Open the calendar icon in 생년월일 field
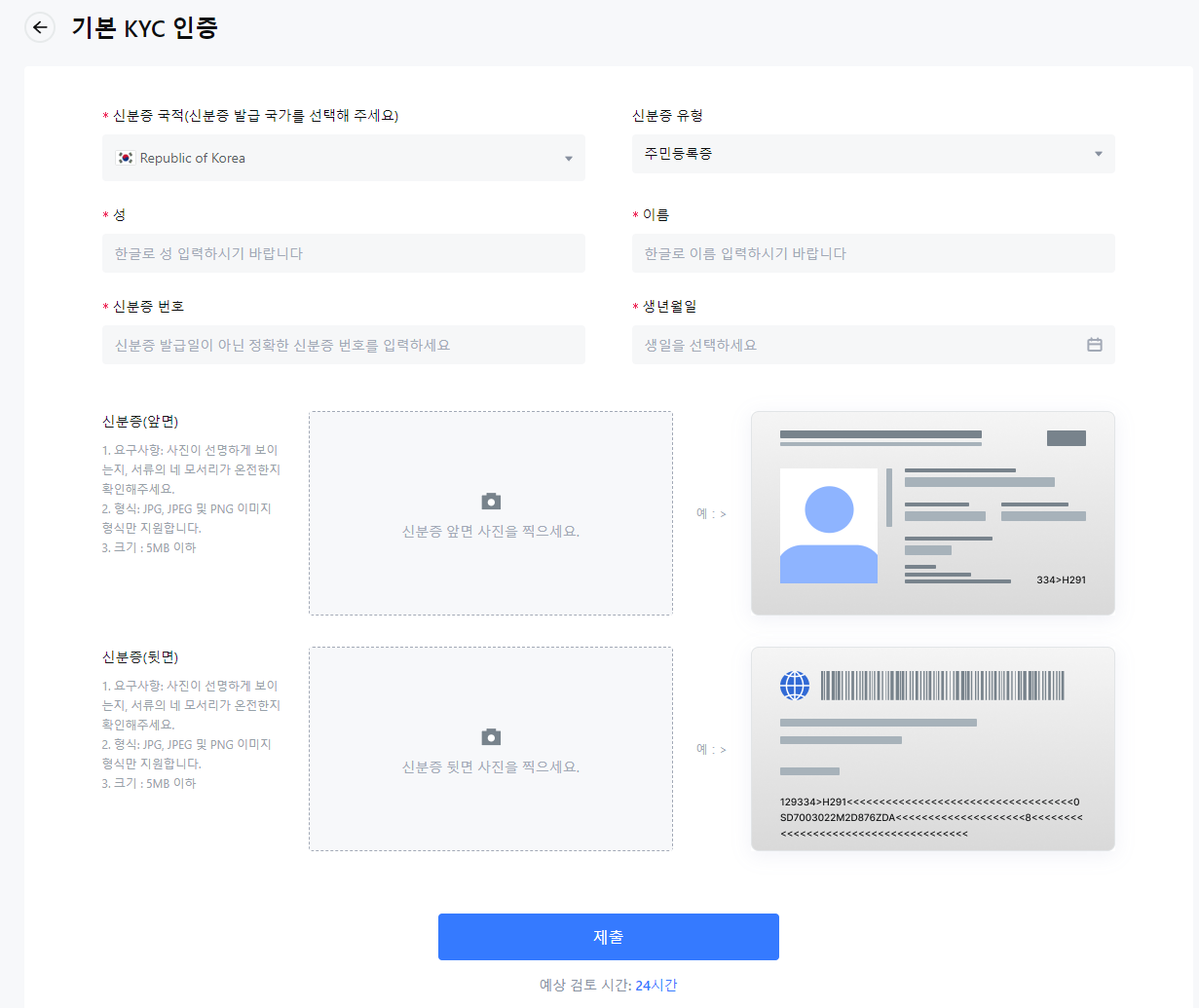This screenshot has width=1199, height=1008. [1094, 344]
